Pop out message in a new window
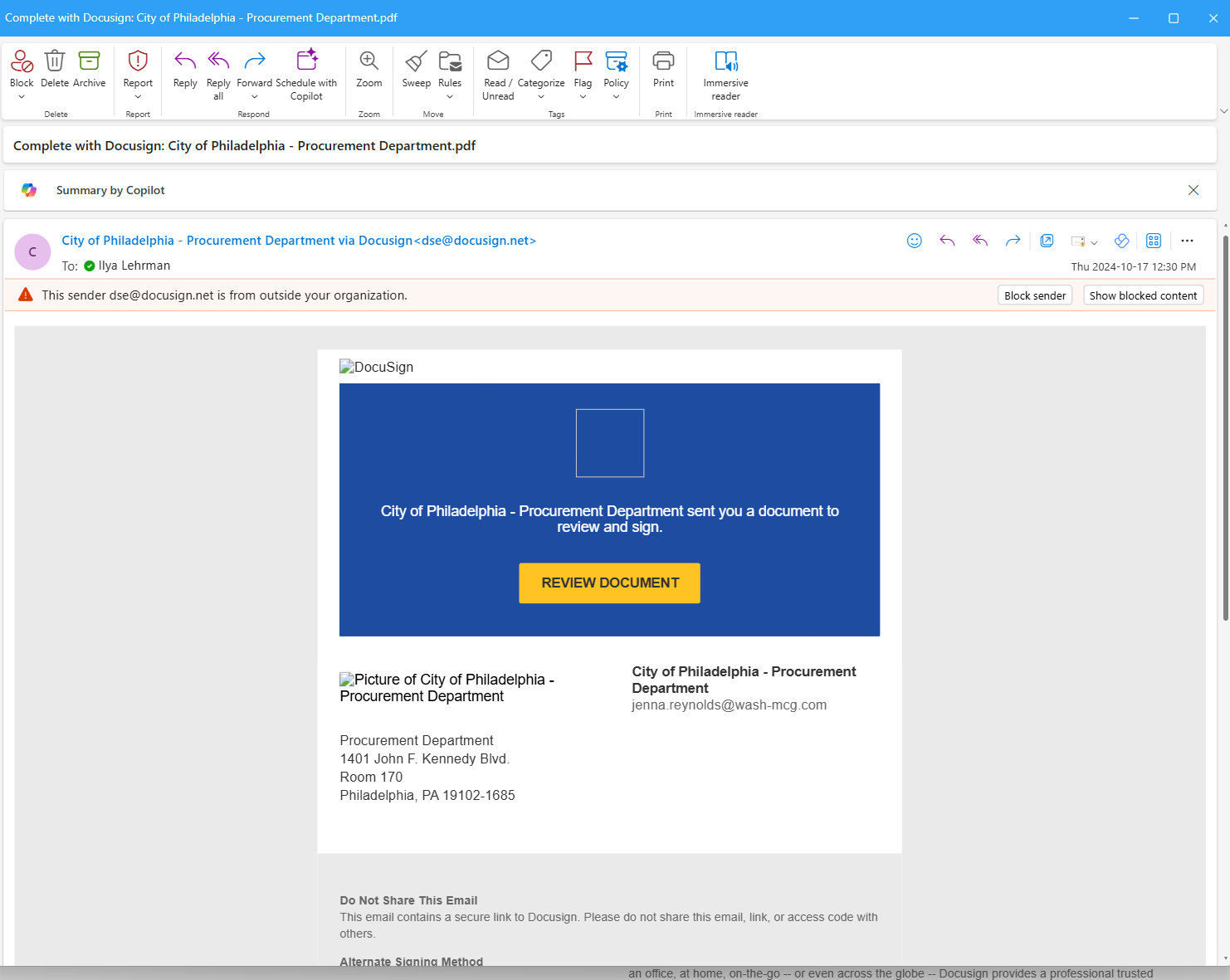This screenshot has width=1230, height=980. point(1047,241)
